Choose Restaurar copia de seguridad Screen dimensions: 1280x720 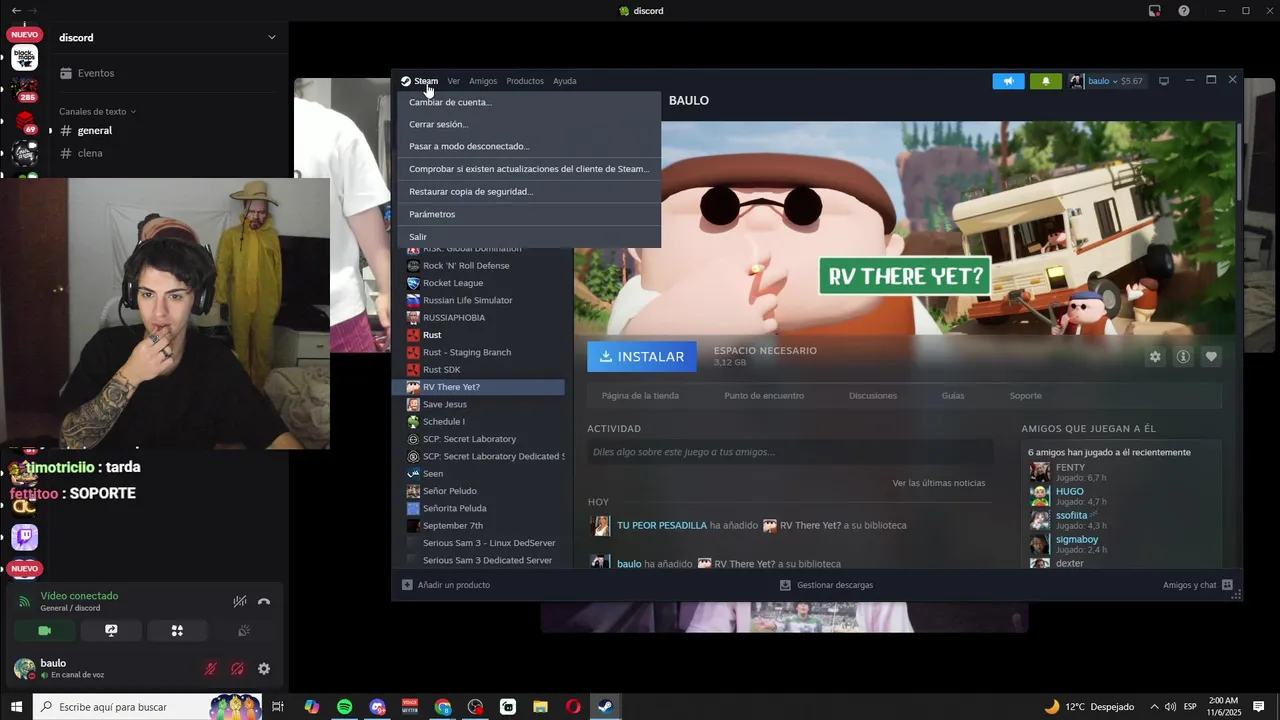529,191
